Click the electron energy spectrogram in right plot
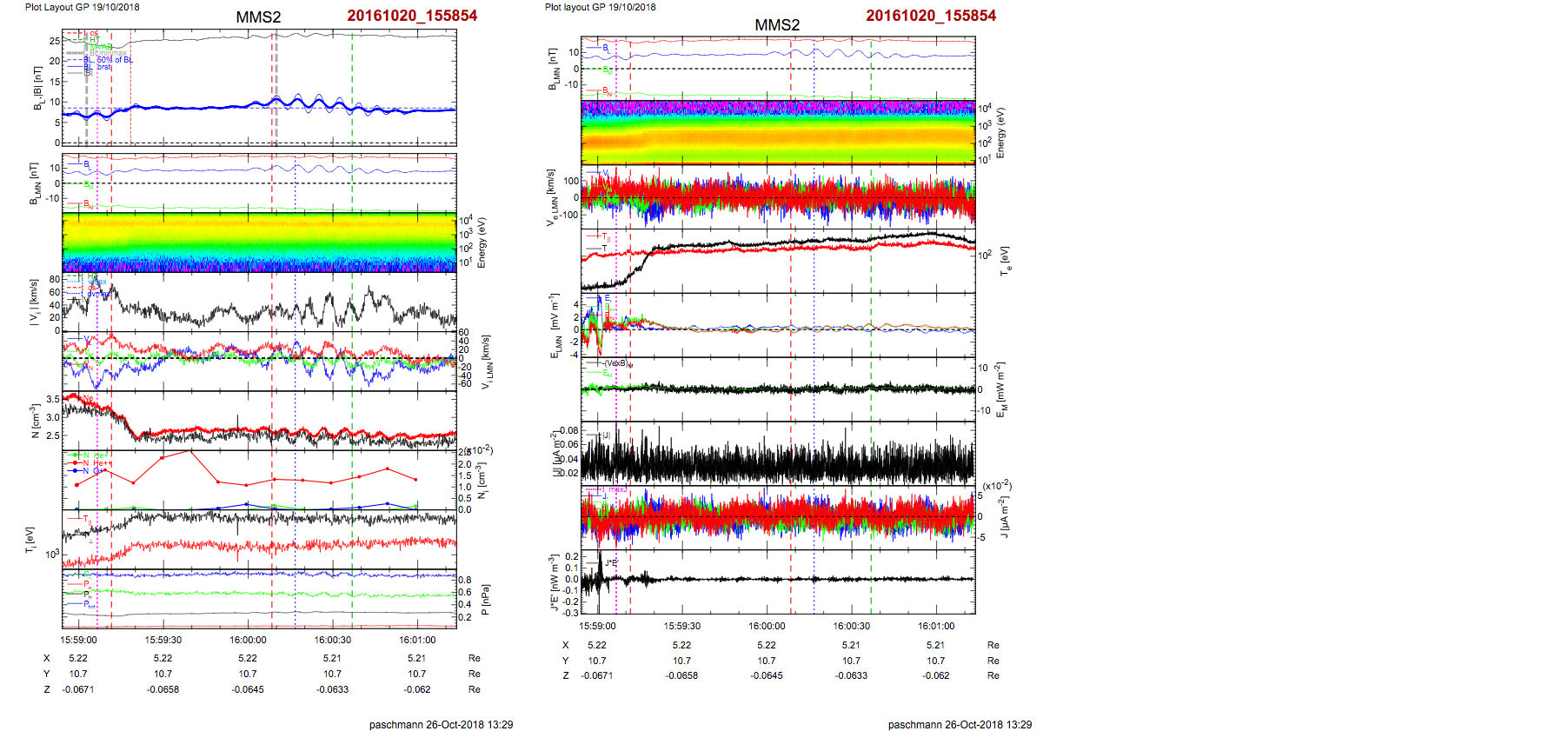The height and width of the screenshot is (731, 1568). 778,132
